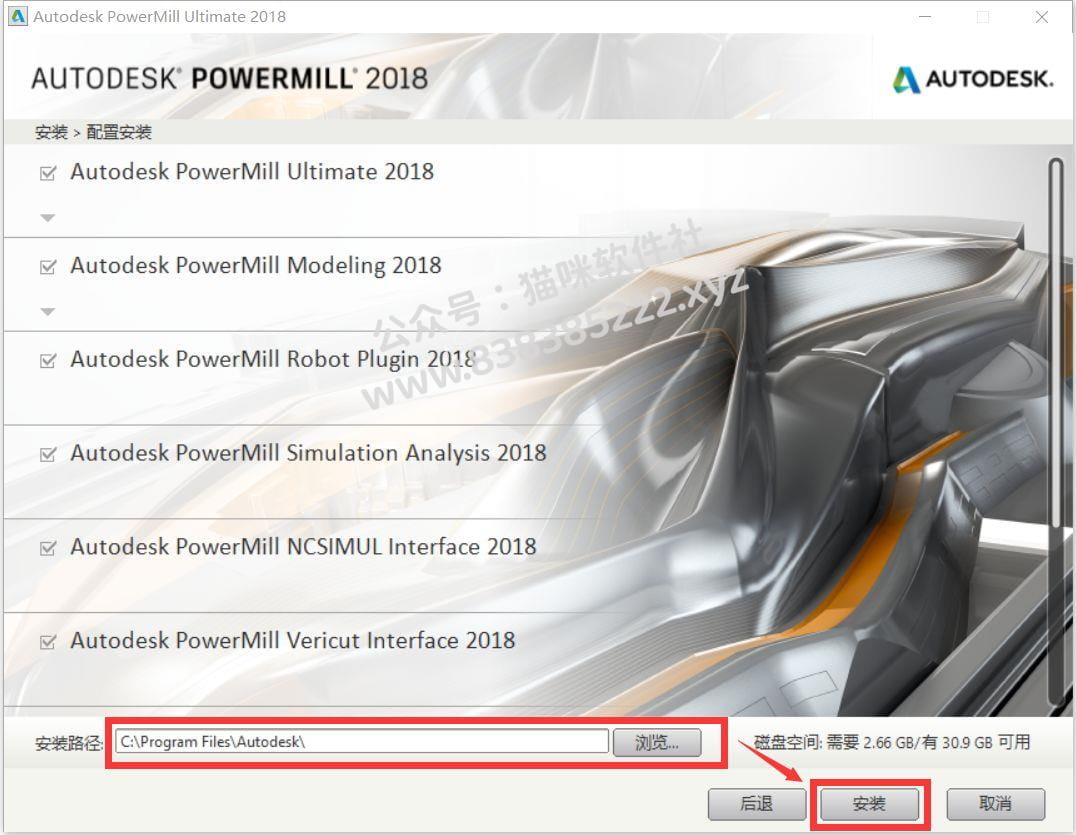Uncheck Autodesk PowerMill Ultimate 2018 checkbox
The height and width of the screenshot is (835, 1076).
tap(48, 173)
